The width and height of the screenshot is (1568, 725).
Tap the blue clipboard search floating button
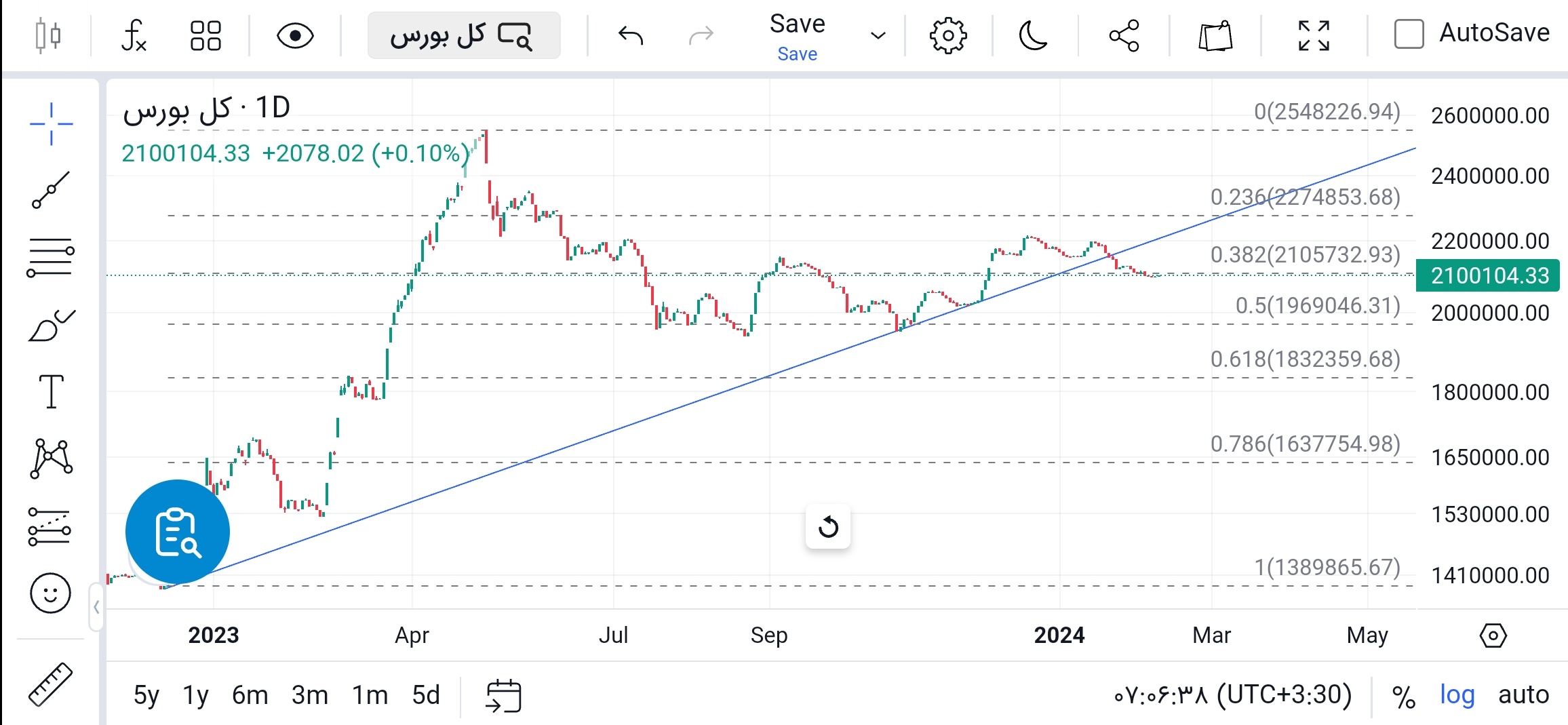[178, 532]
